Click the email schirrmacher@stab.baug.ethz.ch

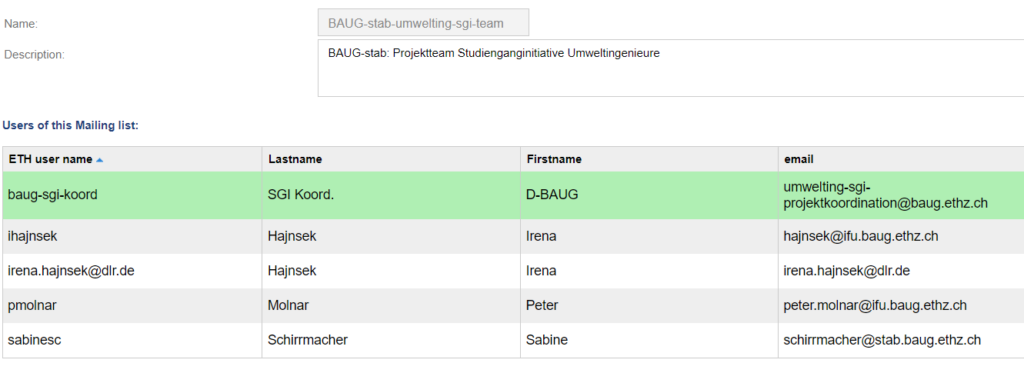[882, 340]
